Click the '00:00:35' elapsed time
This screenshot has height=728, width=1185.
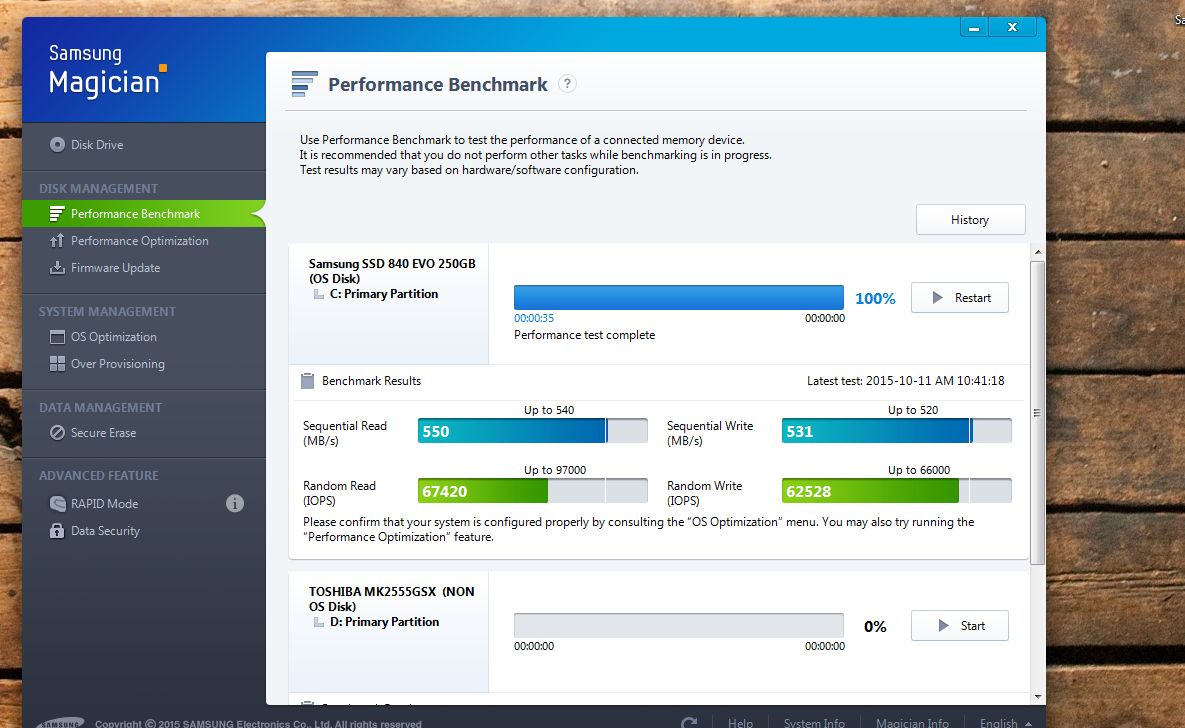pos(534,318)
